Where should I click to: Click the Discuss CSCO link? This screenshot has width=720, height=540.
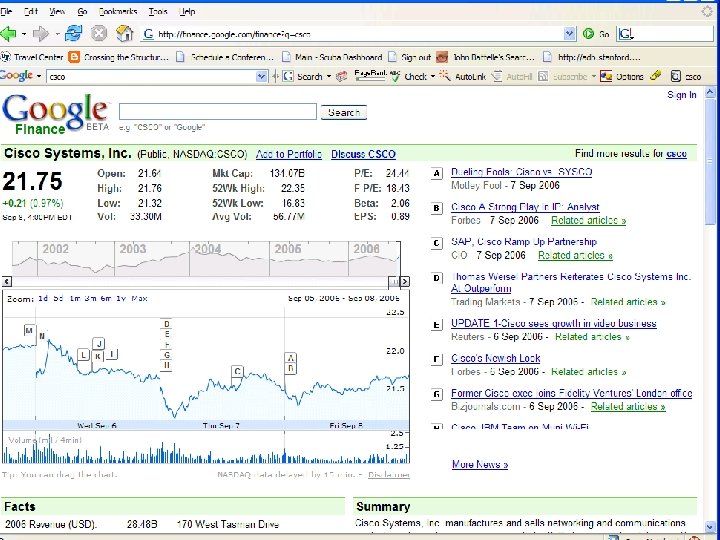point(363,154)
